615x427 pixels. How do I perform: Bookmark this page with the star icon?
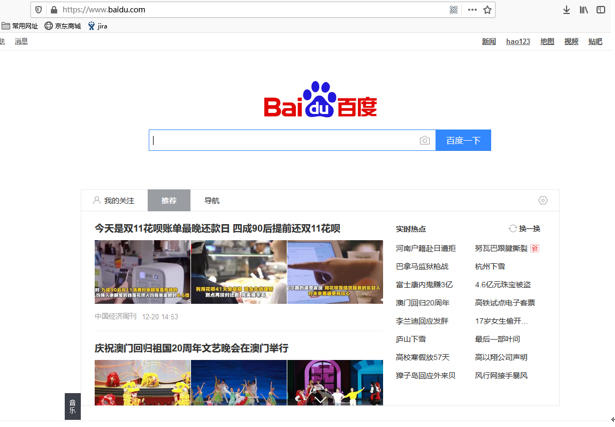[487, 10]
